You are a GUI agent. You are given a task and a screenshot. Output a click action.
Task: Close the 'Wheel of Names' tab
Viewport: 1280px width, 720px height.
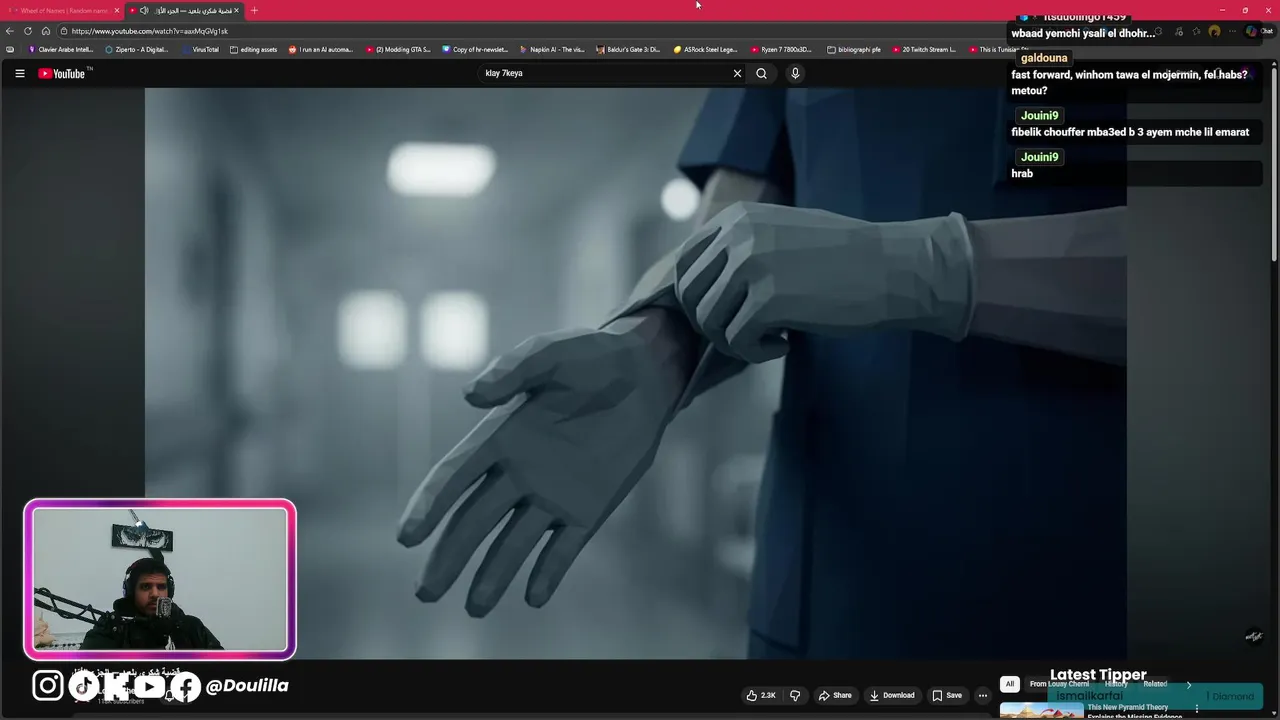[x=116, y=10]
